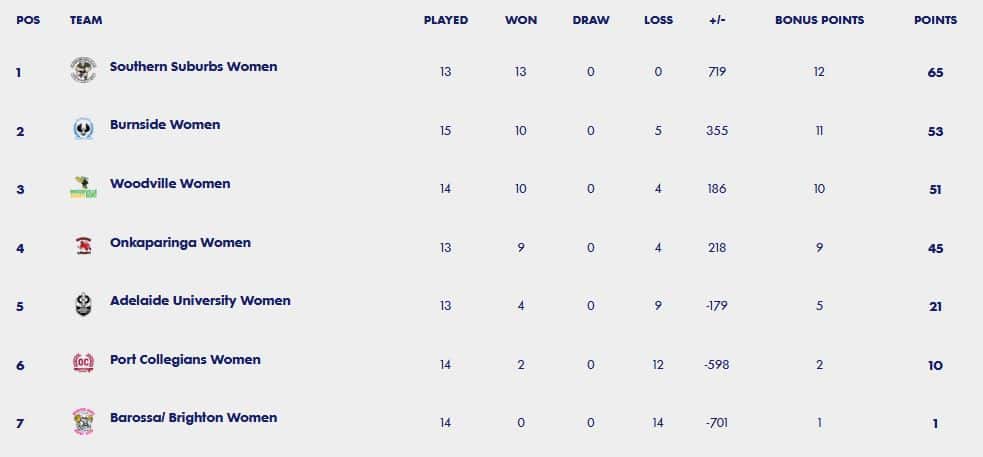Sort by the BONUS POINTS column header

click(x=819, y=20)
